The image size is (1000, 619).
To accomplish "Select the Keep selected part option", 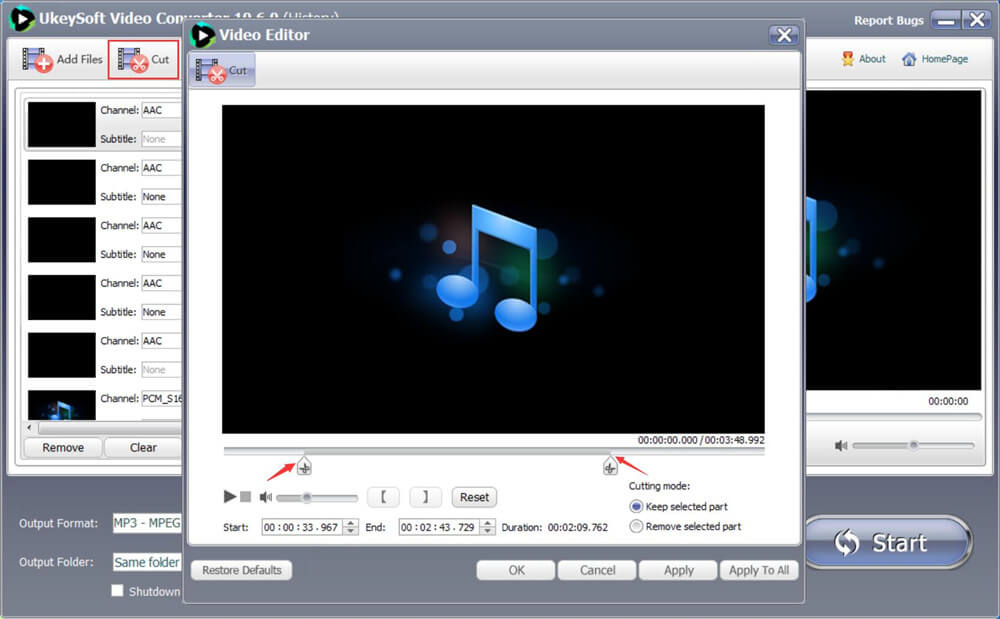I will [636, 507].
